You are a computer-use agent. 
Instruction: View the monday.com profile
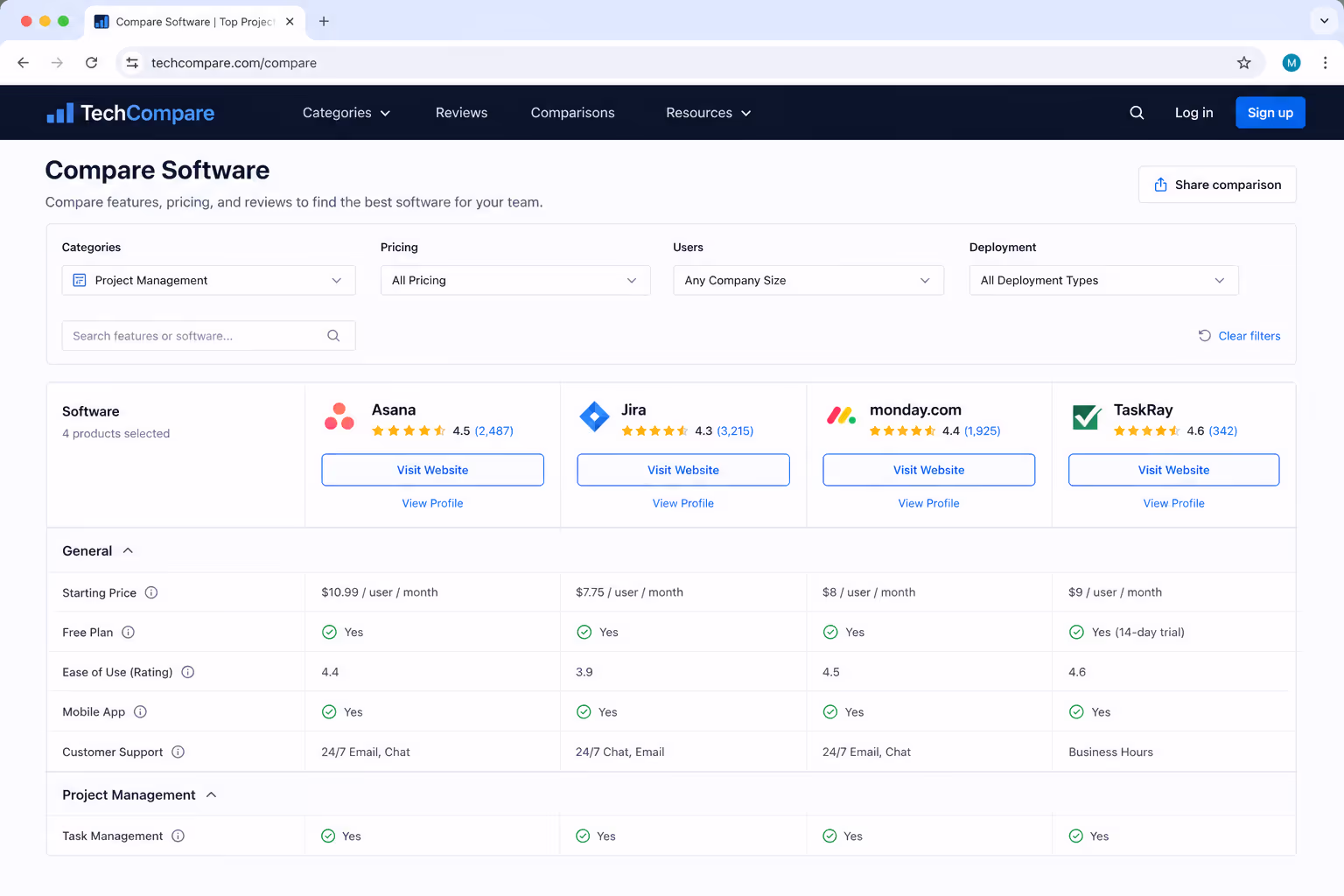pos(928,503)
